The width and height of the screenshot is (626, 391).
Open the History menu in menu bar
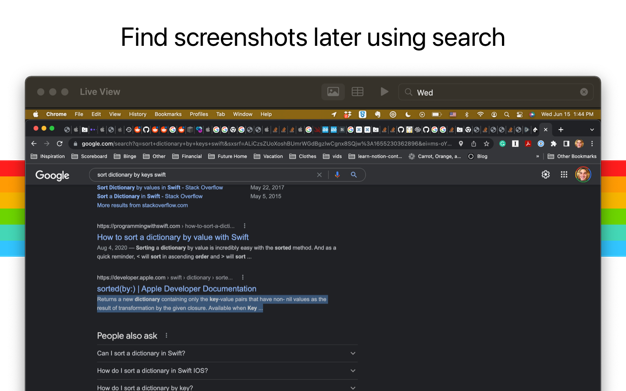pyautogui.click(x=137, y=114)
